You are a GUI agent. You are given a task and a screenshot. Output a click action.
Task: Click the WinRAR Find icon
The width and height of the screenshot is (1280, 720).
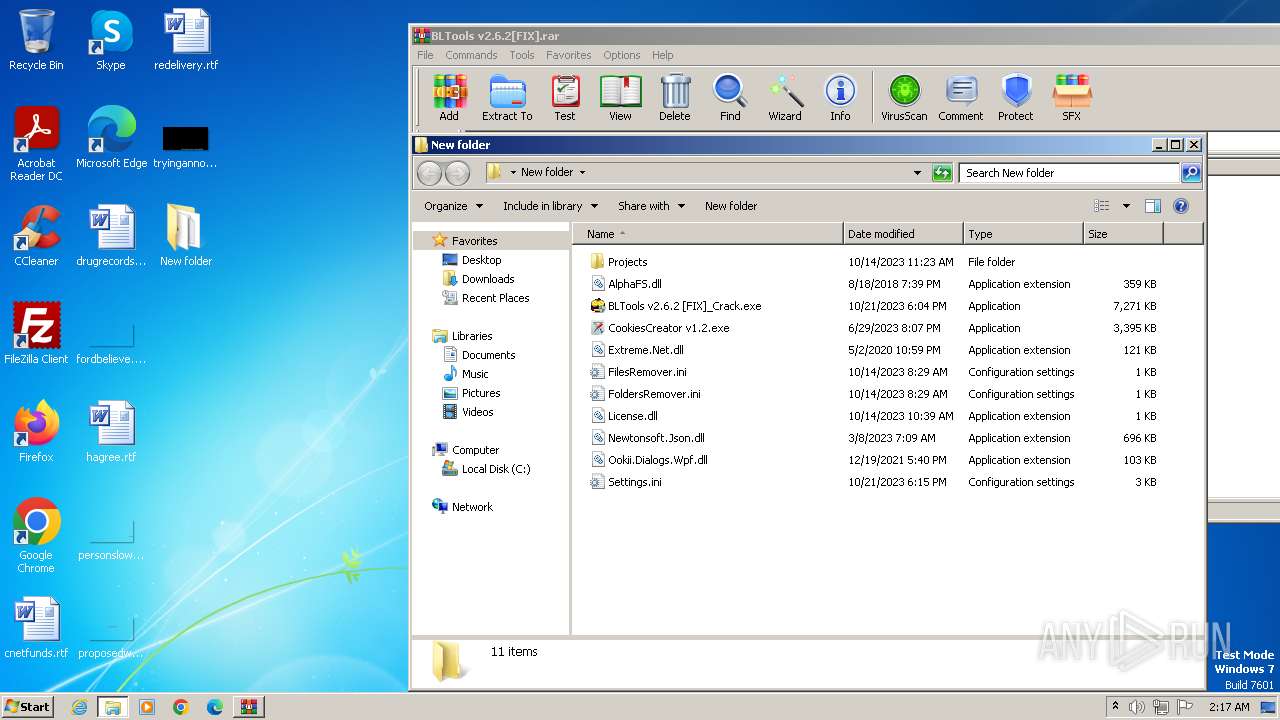tap(730, 98)
